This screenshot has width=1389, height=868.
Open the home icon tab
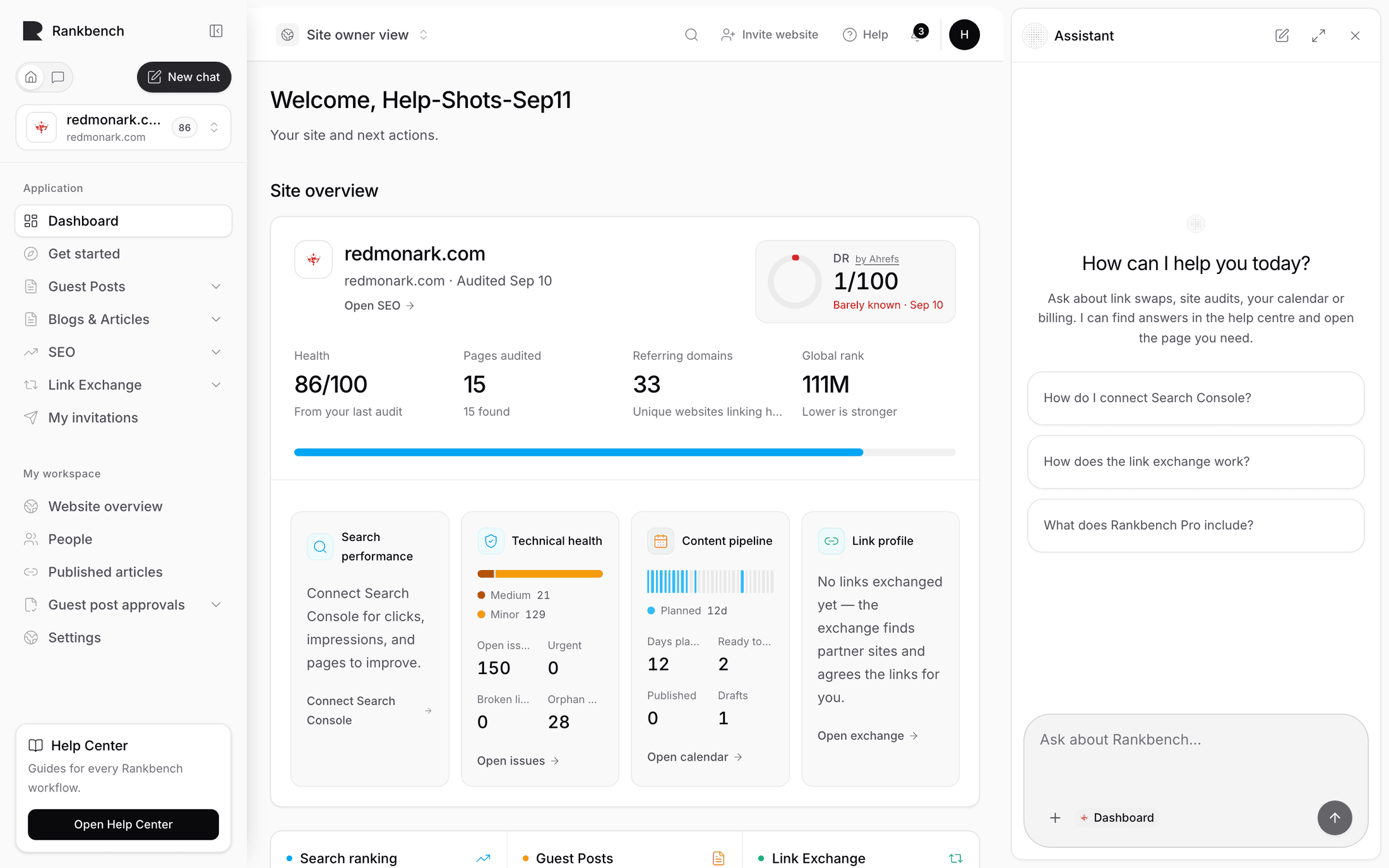[x=31, y=77]
